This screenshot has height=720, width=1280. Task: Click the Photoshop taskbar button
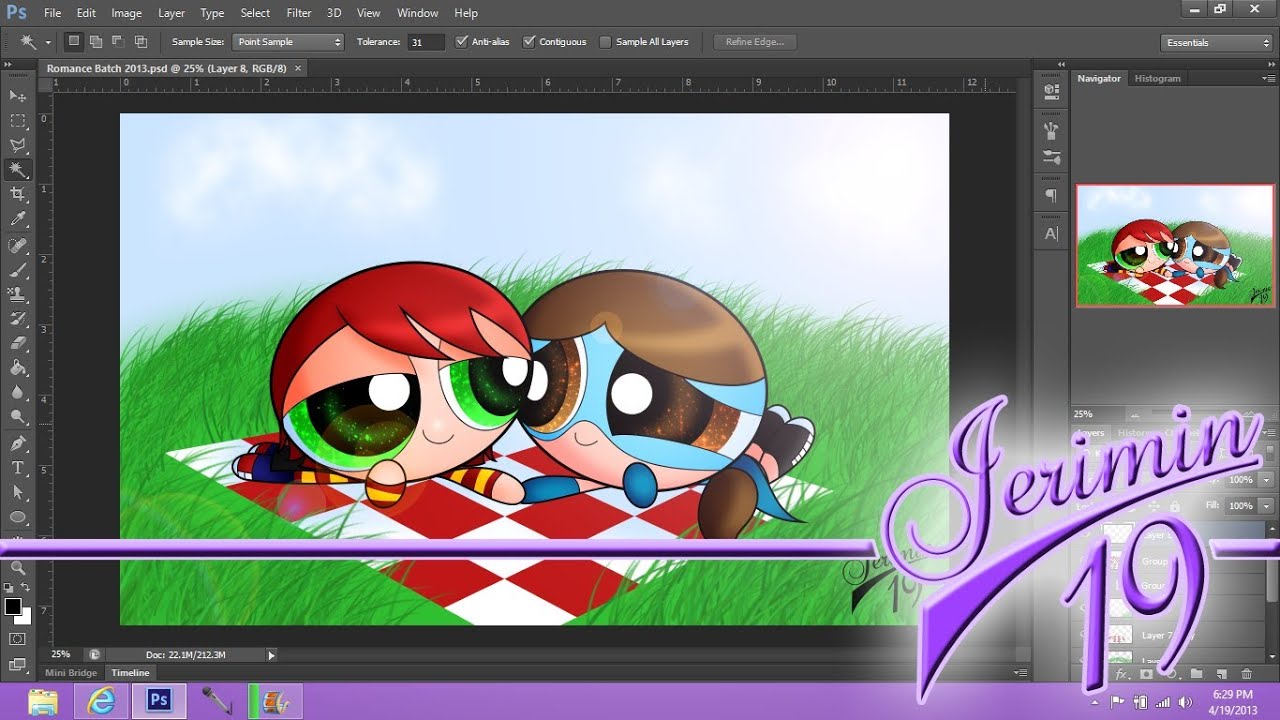(158, 701)
